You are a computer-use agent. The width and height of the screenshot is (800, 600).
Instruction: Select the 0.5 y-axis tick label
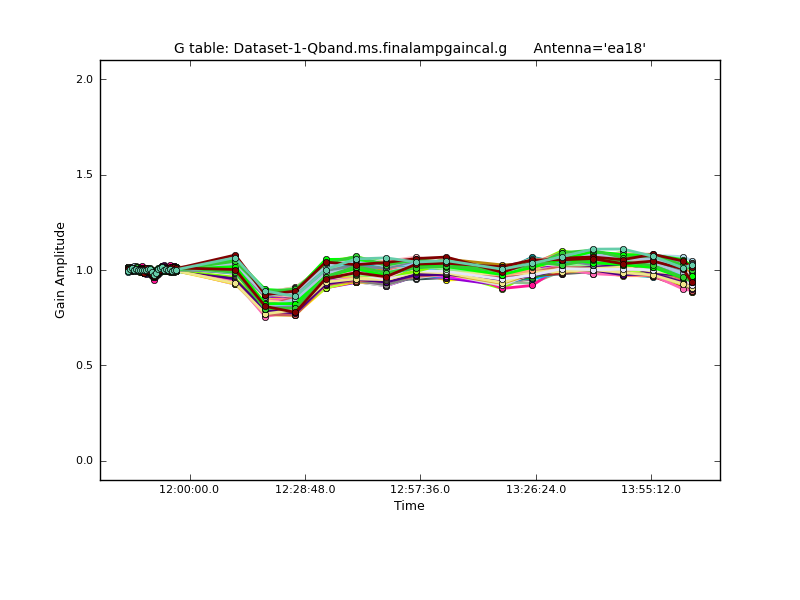[84, 366]
